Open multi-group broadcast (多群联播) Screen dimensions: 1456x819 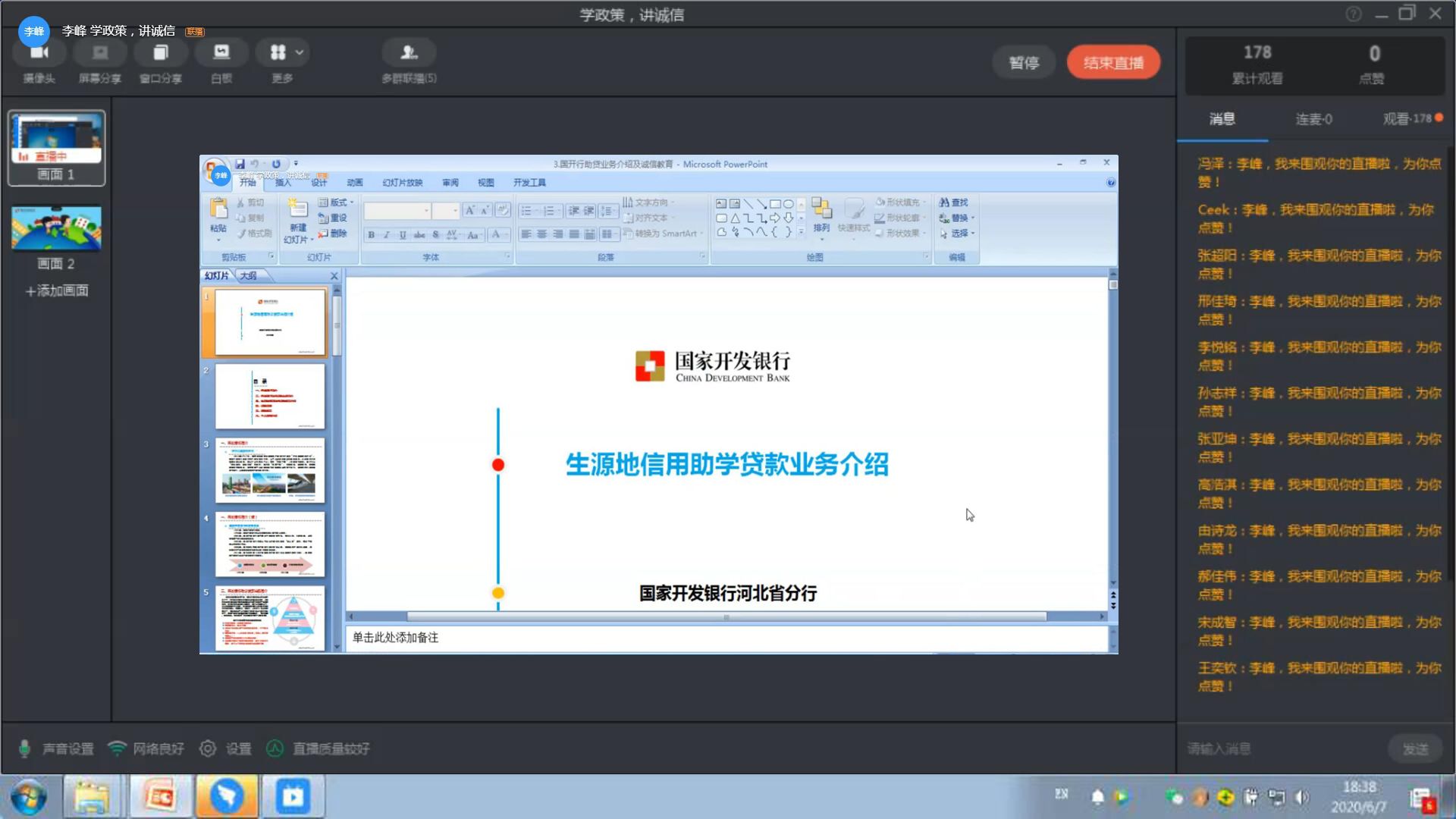(x=409, y=53)
